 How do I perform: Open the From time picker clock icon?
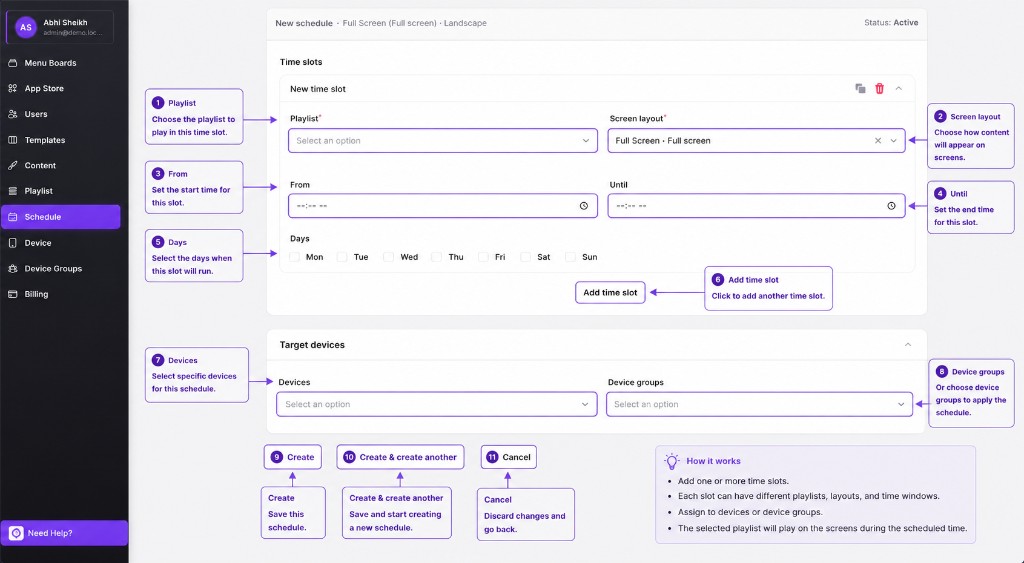[584, 206]
